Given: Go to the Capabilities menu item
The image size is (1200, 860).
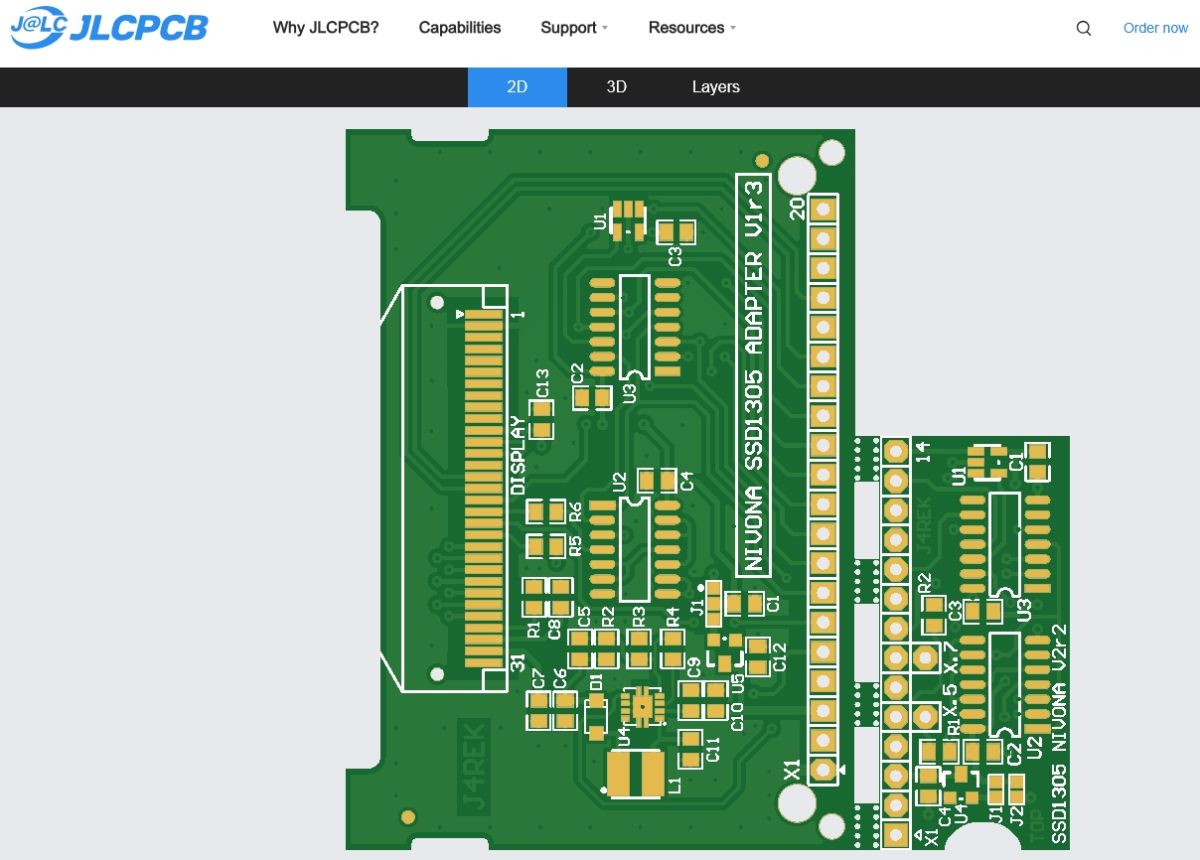Looking at the screenshot, I should click(x=460, y=28).
